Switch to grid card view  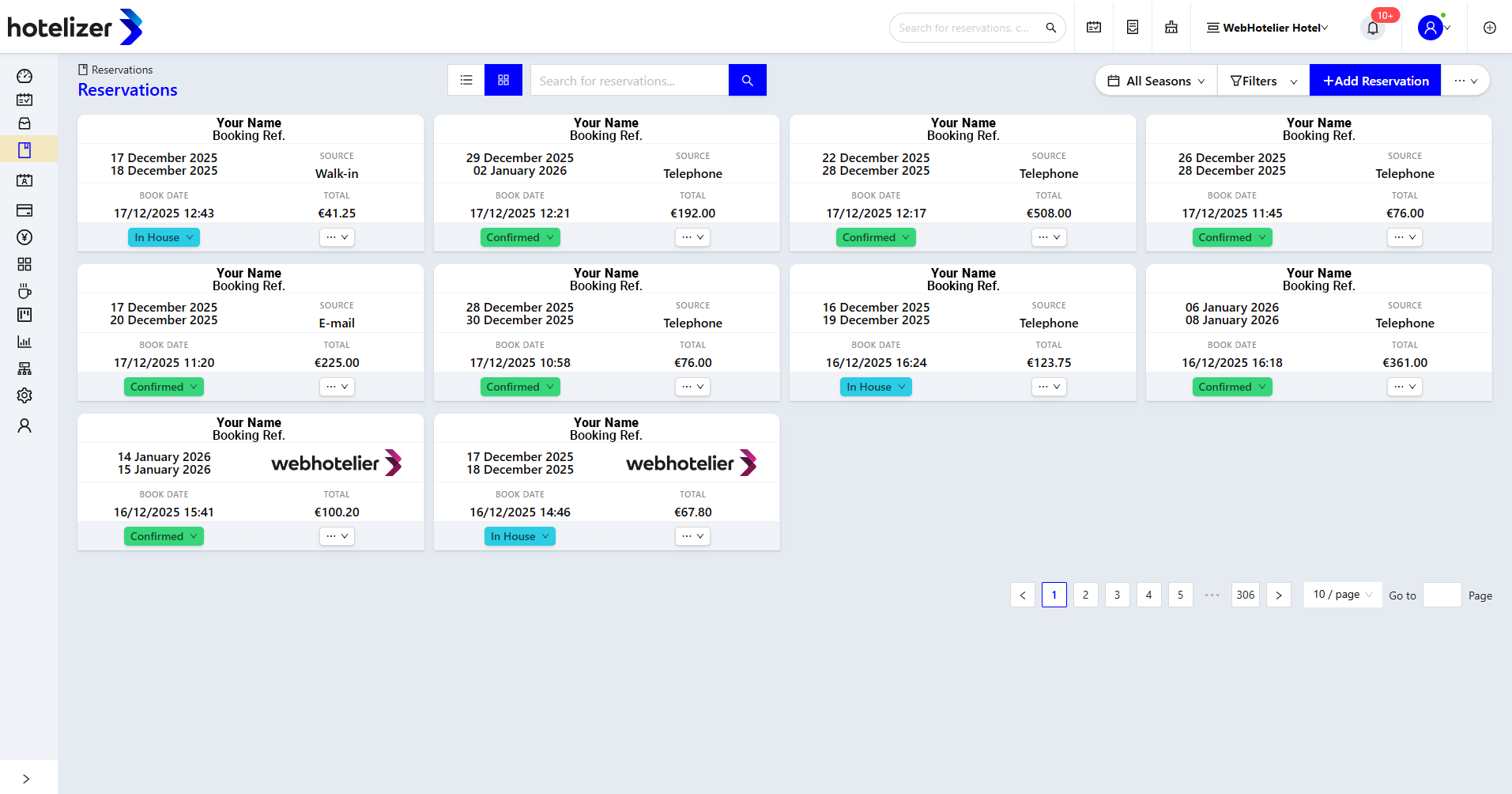503,80
